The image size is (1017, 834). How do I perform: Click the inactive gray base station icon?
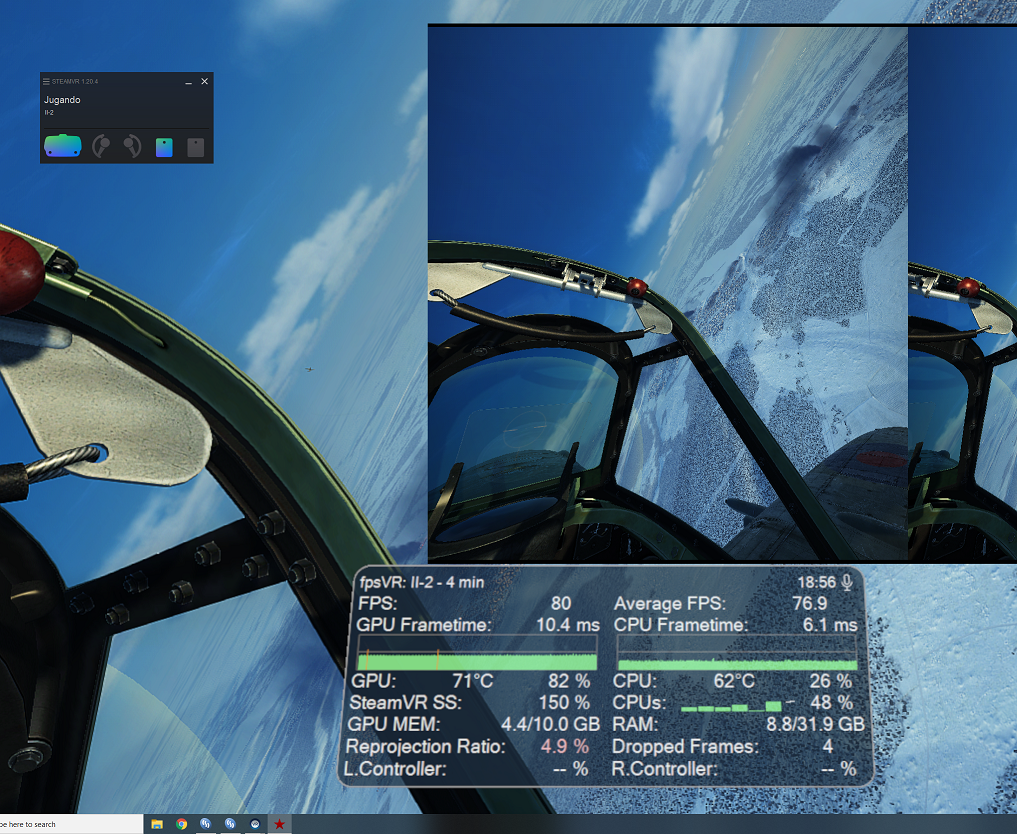[196, 147]
